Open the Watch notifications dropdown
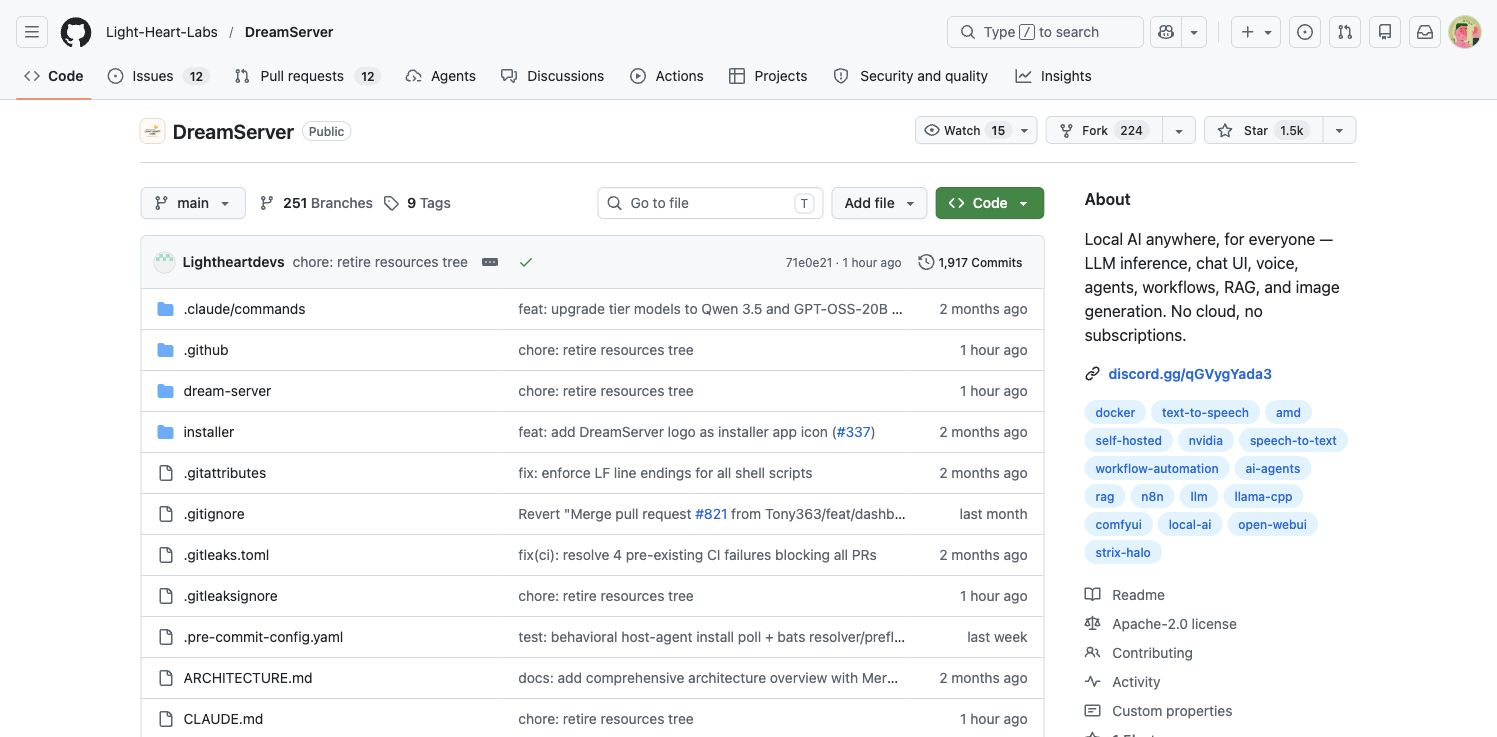Viewport: 1497px width, 737px height. [x=976, y=131]
